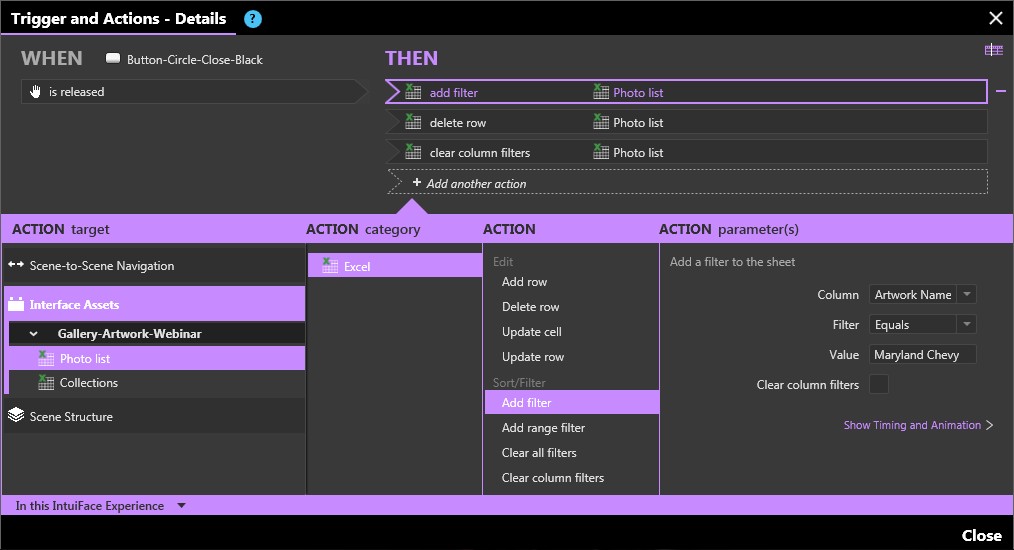1014x550 pixels.
Task: Click Photo list icon in add filter row
Action: tap(601, 92)
